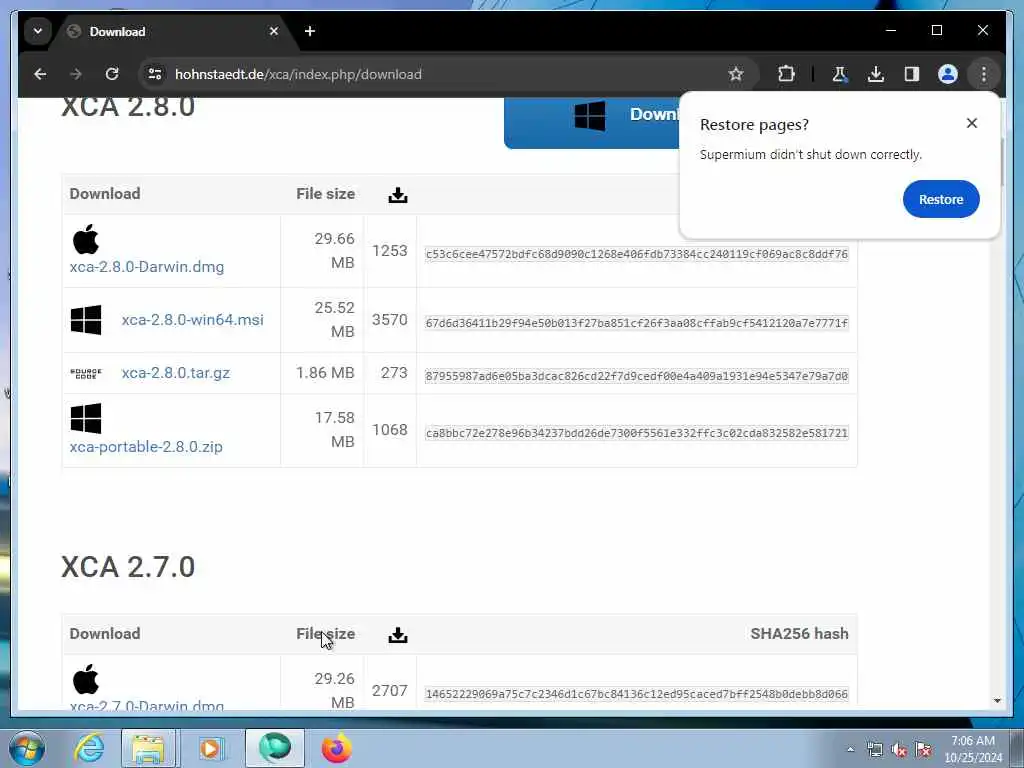The width and height of the screenshot is (1024, 768).
Task: Click Windows logo above xca-portable-2.8.0.zip
Action: pyautogui.click(x=86, y=419)
